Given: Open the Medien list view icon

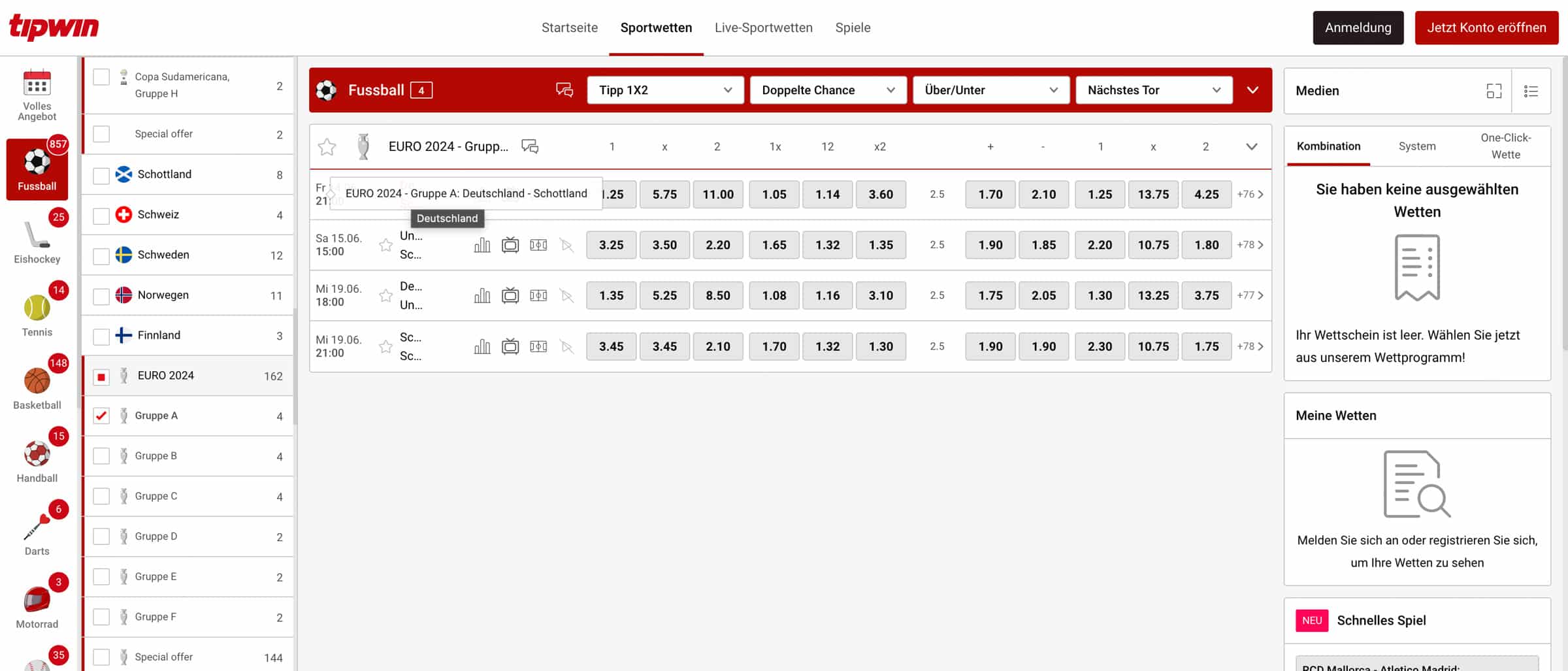Looking at the screenshot, I should (1531, 91).
